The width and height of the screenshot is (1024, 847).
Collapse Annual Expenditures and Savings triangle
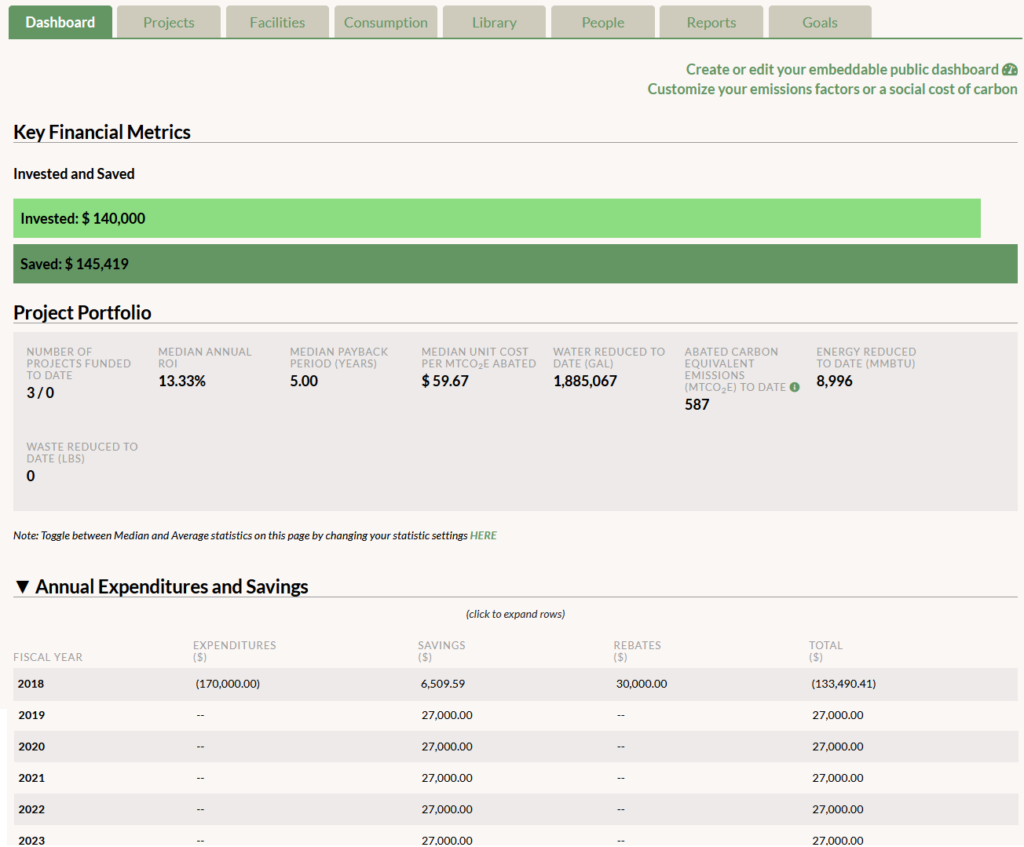(22, 587)
